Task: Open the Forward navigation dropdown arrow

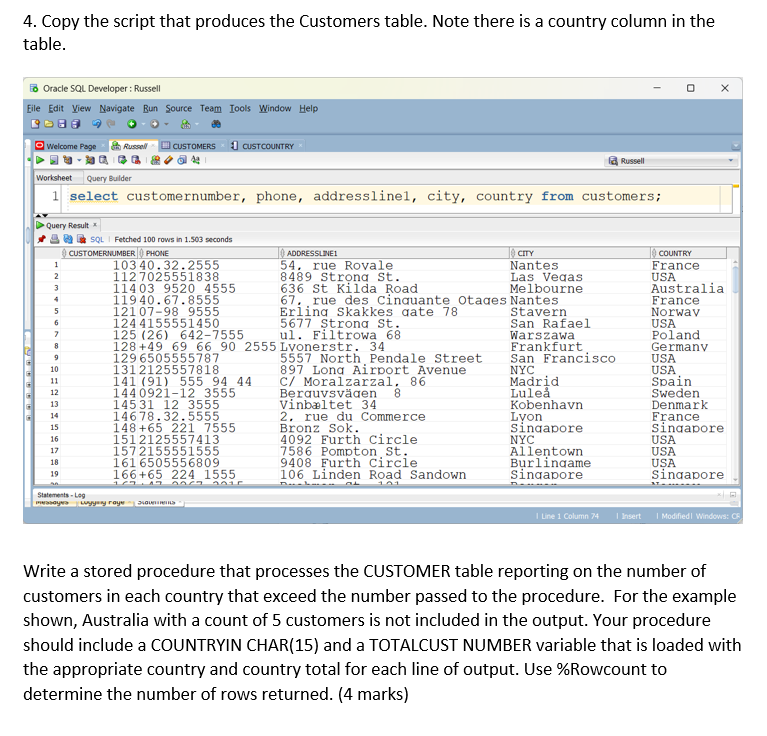Action: [x=166, y=124]
